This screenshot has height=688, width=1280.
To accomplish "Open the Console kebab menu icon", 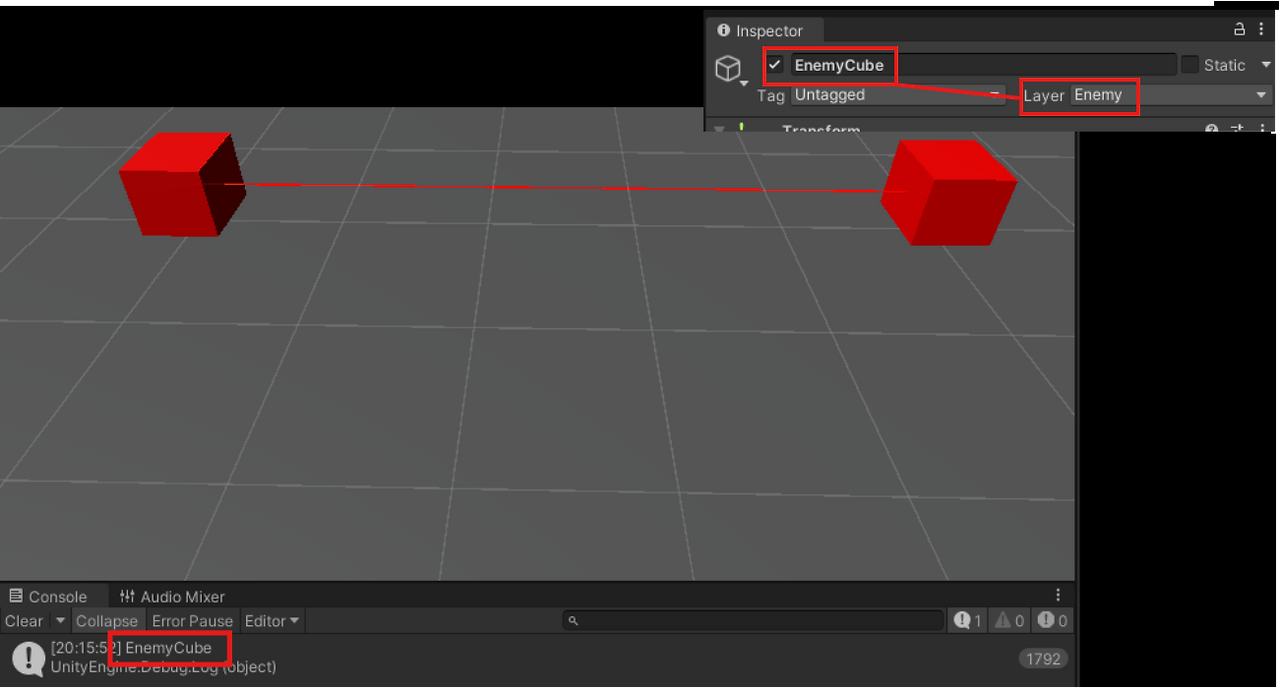I will [1058, 594].
